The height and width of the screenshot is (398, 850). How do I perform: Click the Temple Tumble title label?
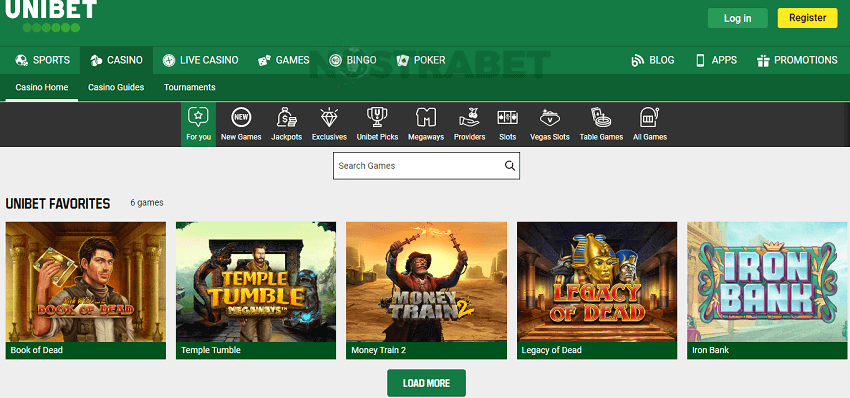click(x=211, y=350)
